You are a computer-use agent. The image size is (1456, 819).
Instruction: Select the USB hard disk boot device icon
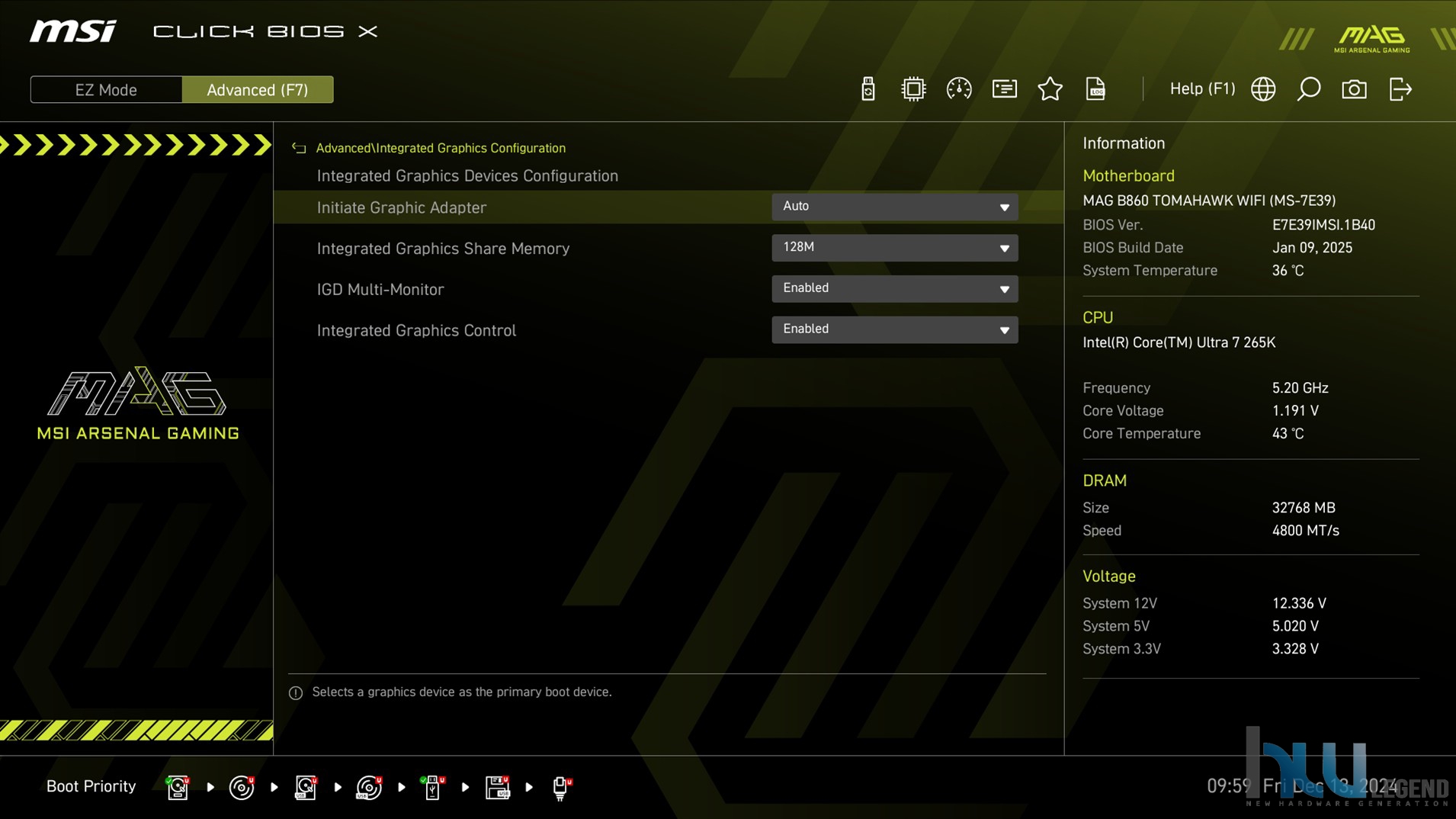(x=306, y=787)
